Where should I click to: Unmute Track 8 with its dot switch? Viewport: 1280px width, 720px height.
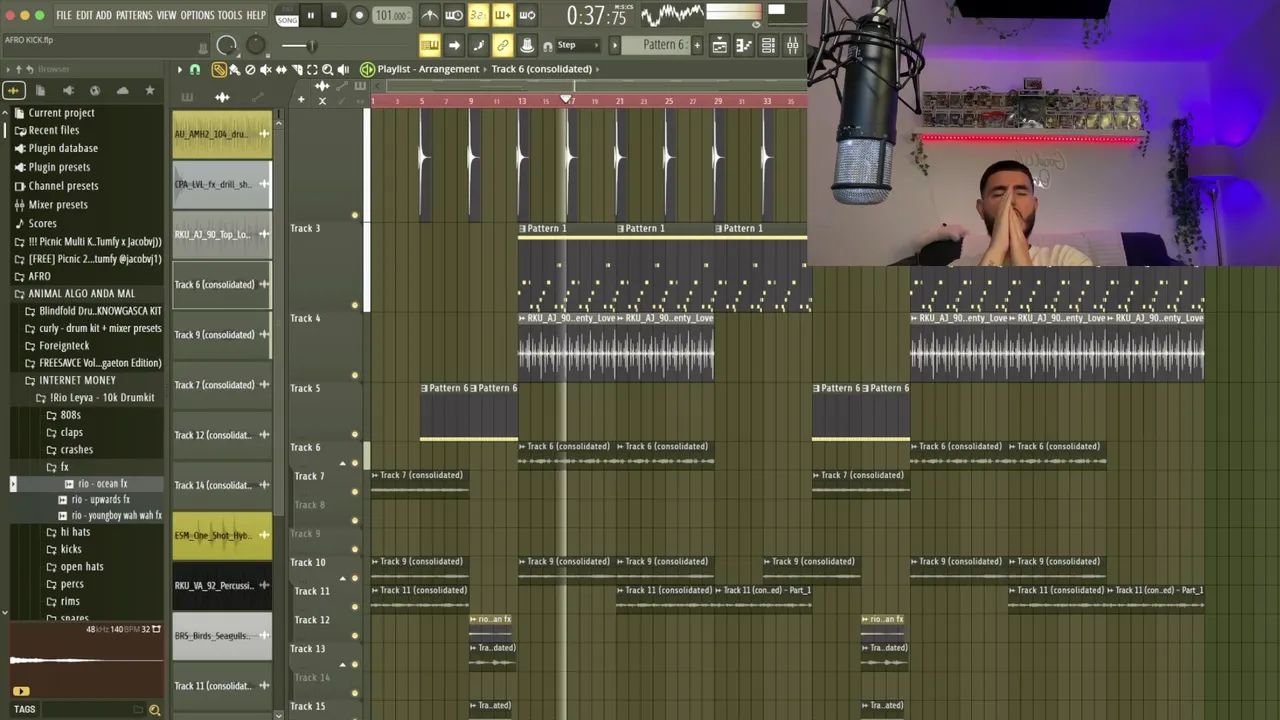click(354, 519)
